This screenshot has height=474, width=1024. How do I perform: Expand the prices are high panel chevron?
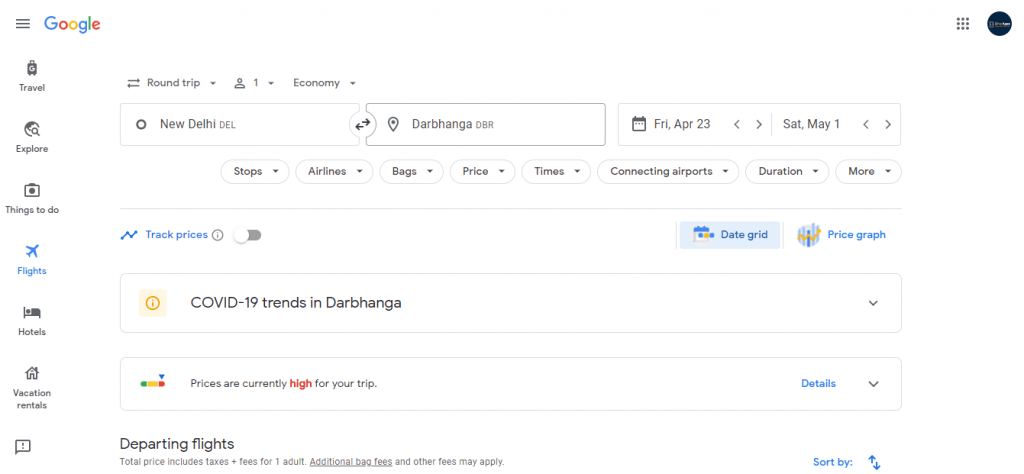click(873, 384)
